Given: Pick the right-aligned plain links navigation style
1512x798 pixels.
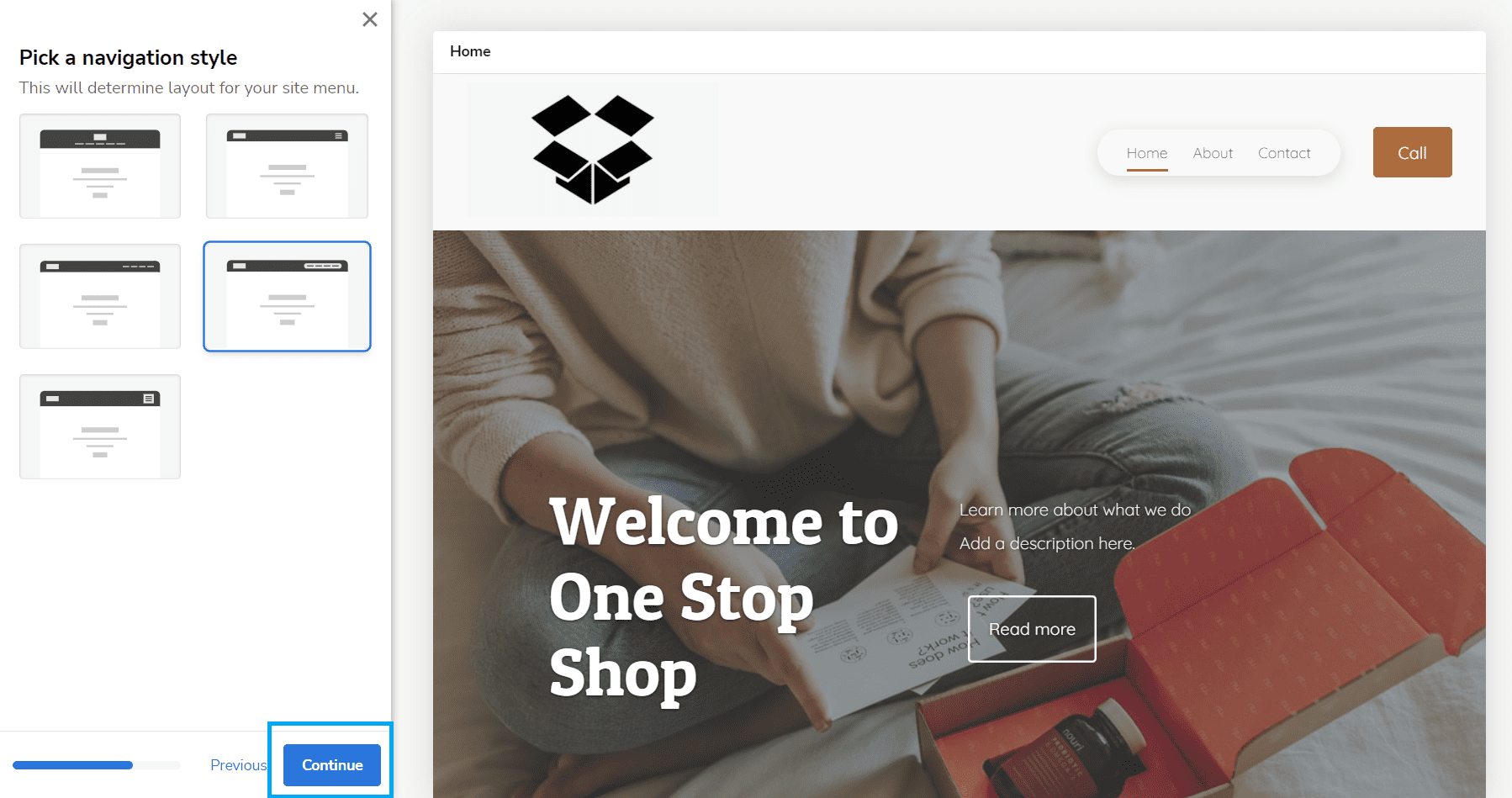Looking at the screenshot, I should [x=100, y=296].
